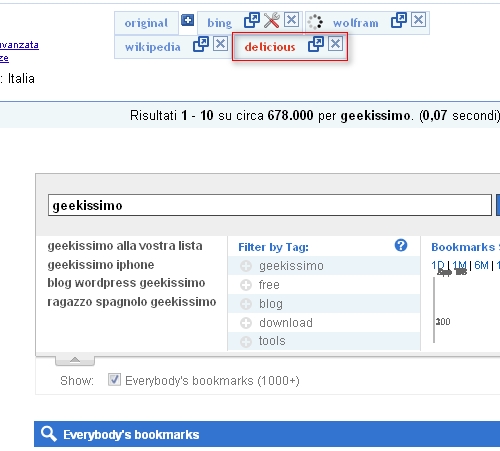Screen dimensions: 500x451
Task: Open bing results in new window icon
Action: [252, 20]
